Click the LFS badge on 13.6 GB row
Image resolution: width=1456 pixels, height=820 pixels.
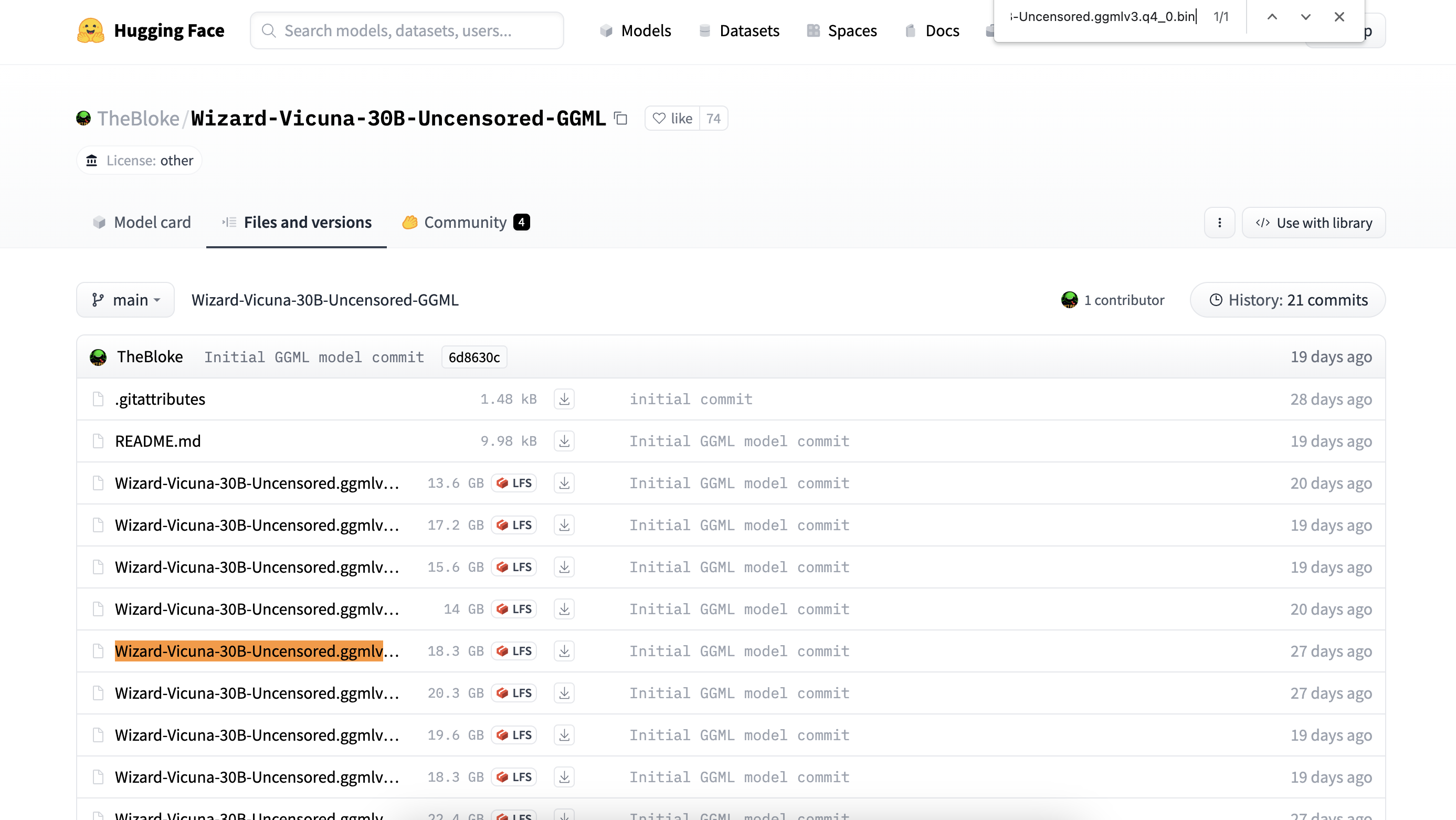click(514, 483)
